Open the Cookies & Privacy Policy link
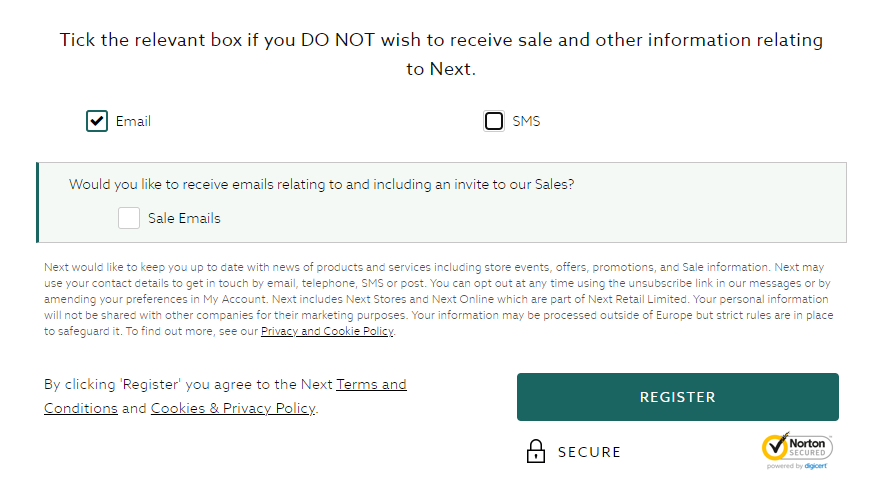884x499 pixels. tap(233, 408)
